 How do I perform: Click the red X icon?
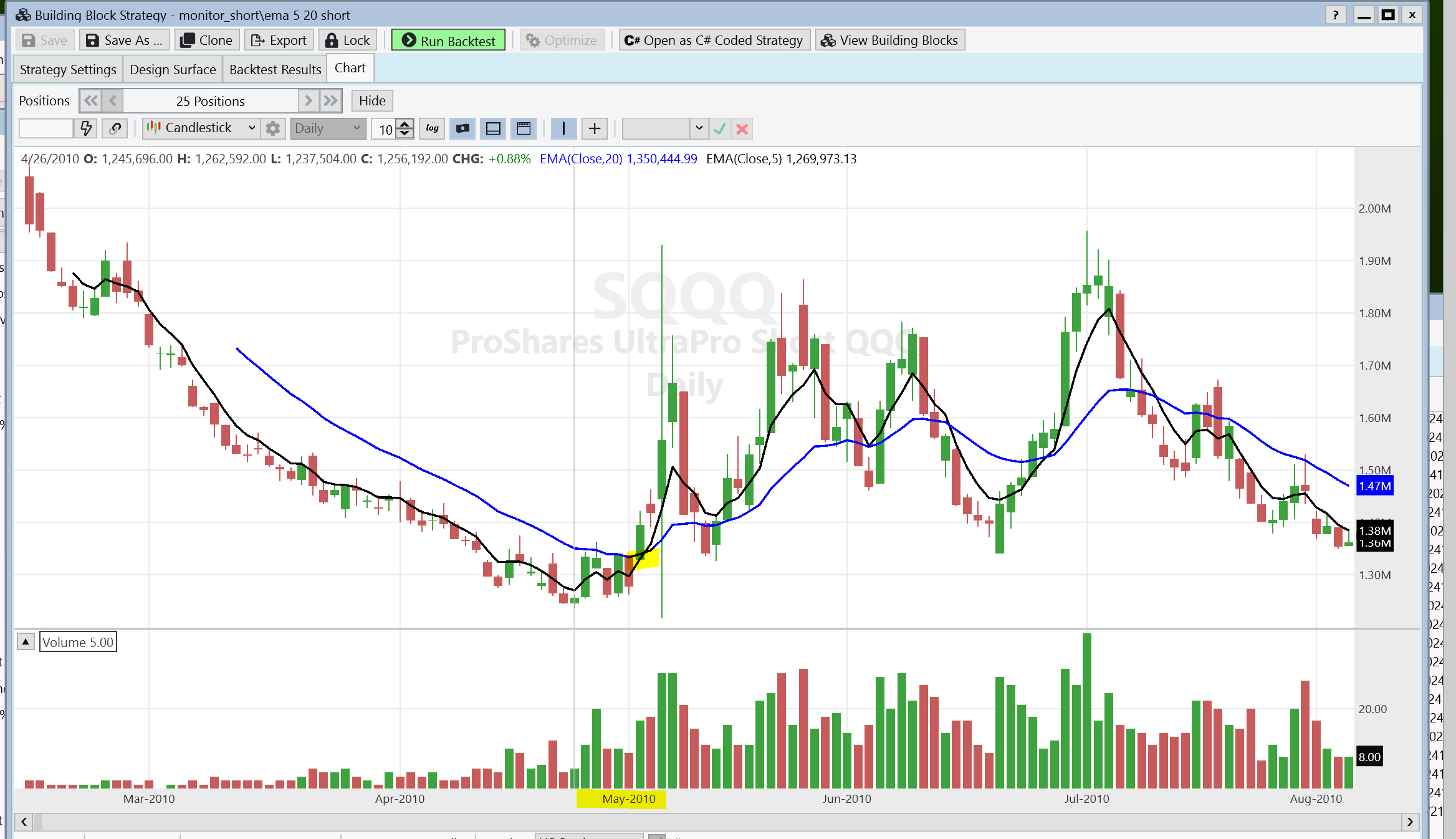point(742,129)
